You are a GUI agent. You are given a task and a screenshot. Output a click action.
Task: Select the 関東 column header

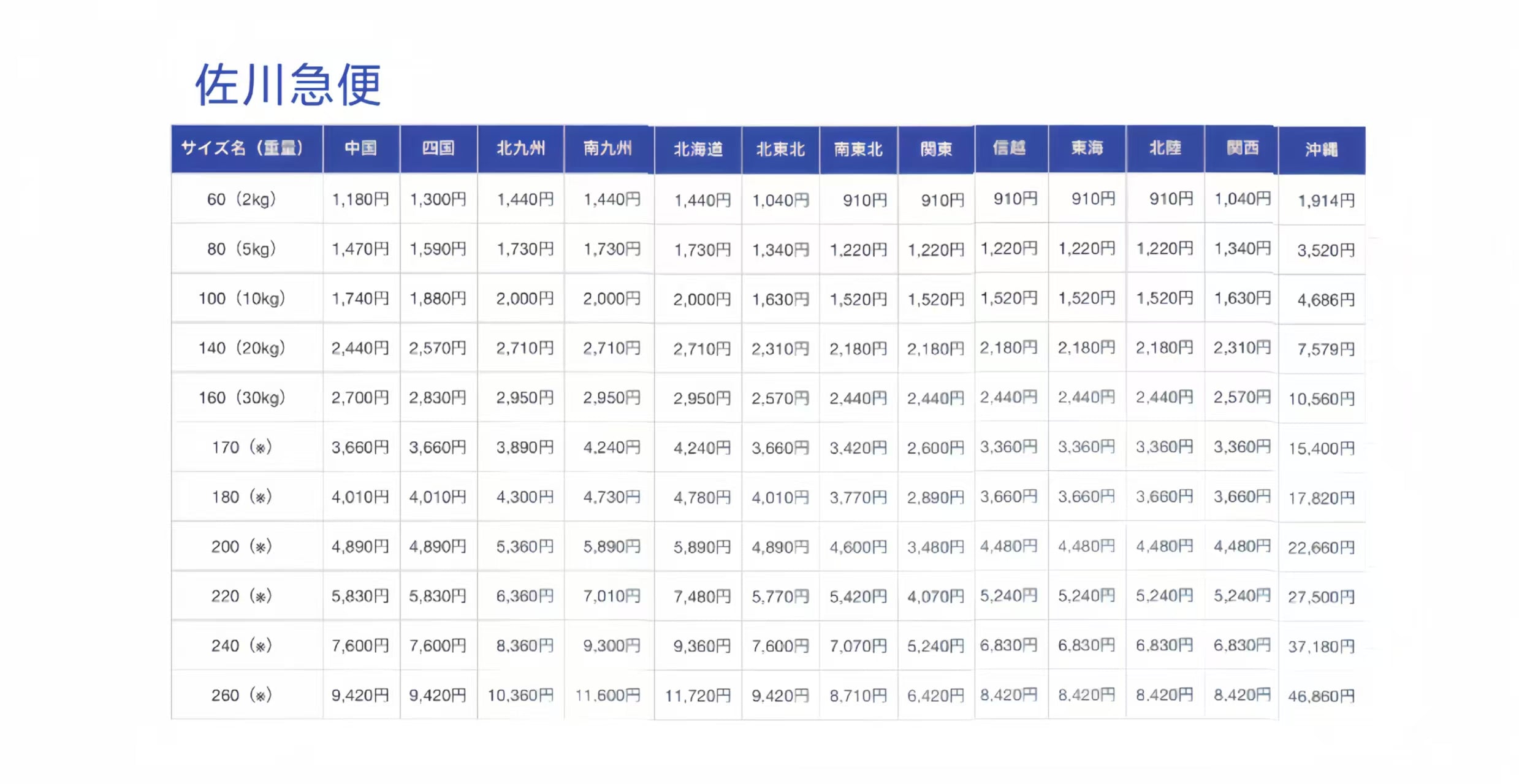point(936,150)
